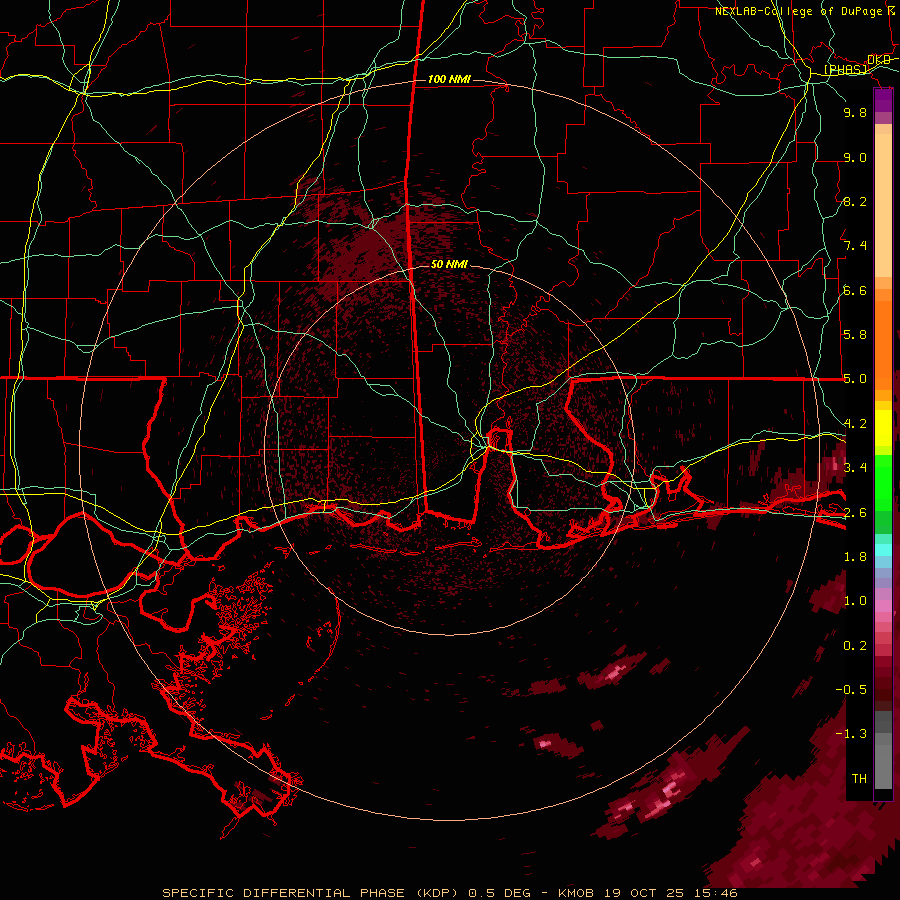Click the yellow segment of the color bar
Viewport: 900px width, 900px height.
(883, 428)
